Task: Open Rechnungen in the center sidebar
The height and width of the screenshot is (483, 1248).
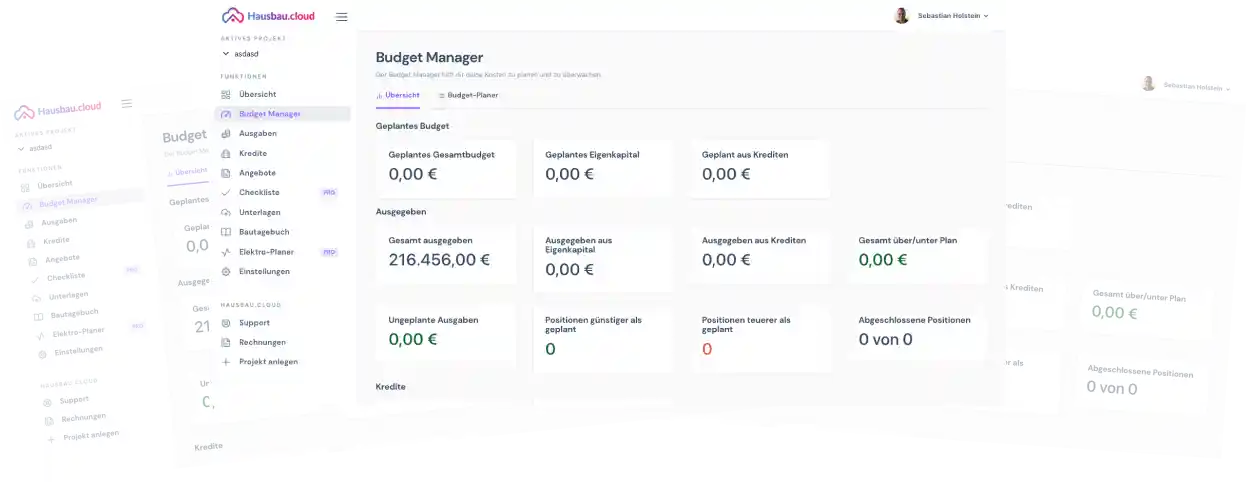Action: [262, 342]
